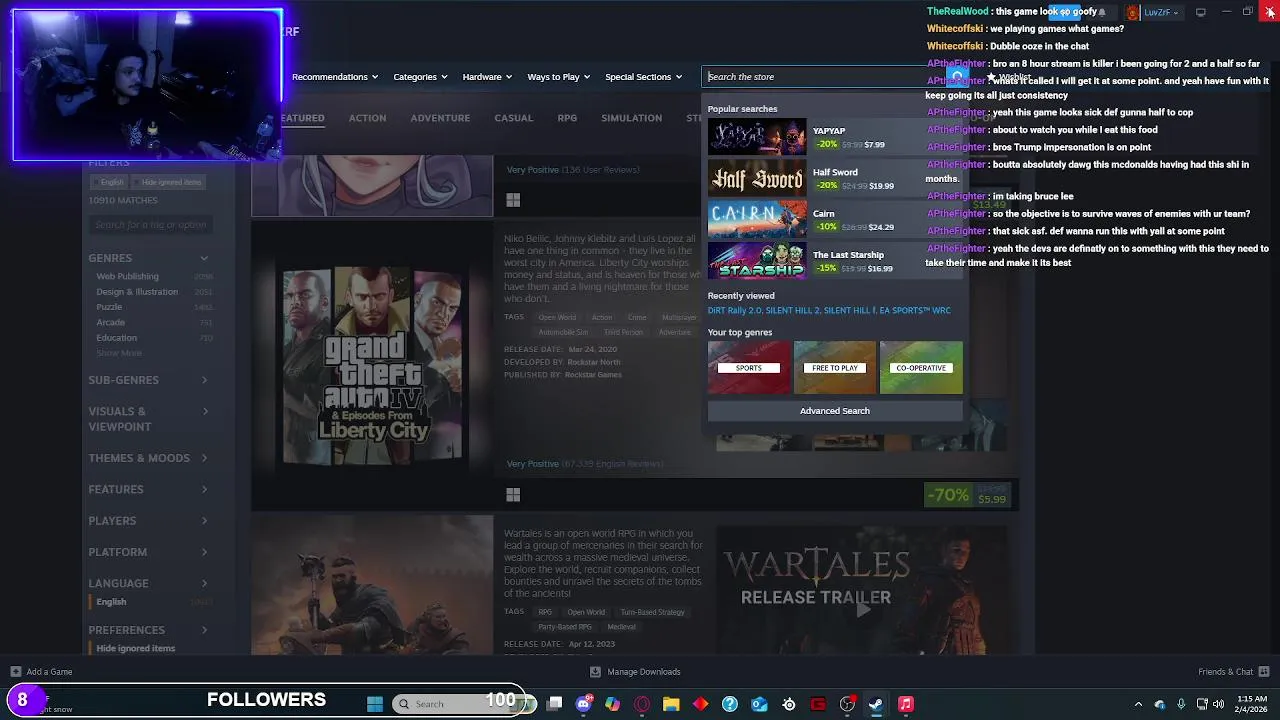Viewport: 1280px width, 720px height.
Task: Open the Opera browser taskbar icon
Action: [x=642, y=704]
